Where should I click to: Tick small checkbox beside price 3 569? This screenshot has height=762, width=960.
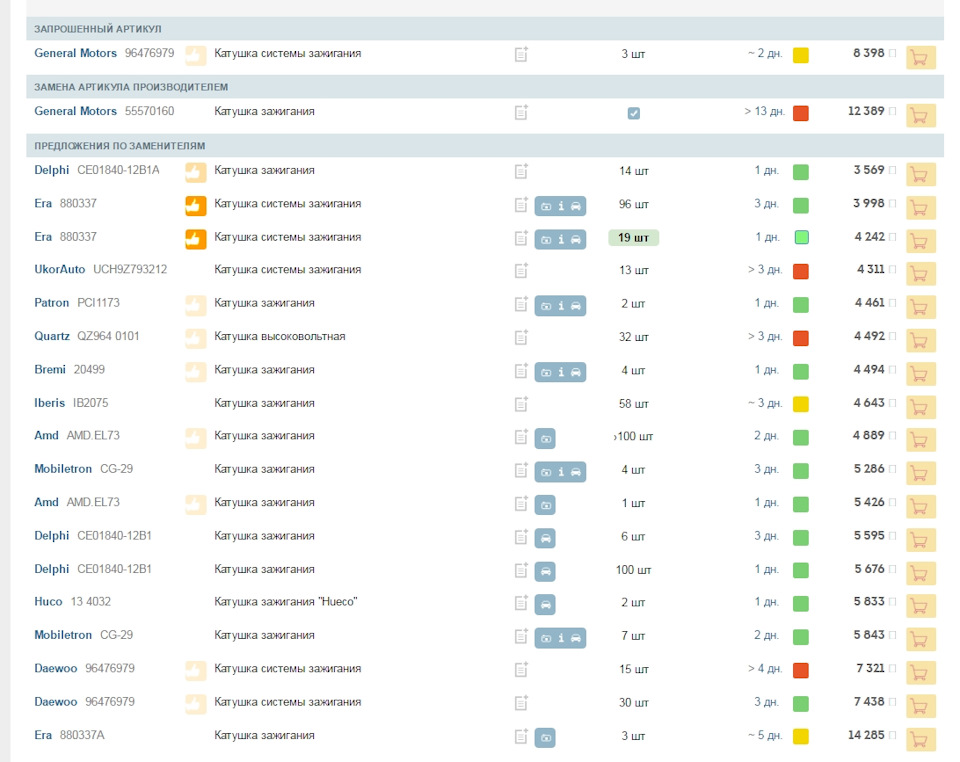[x=893, y=170]
